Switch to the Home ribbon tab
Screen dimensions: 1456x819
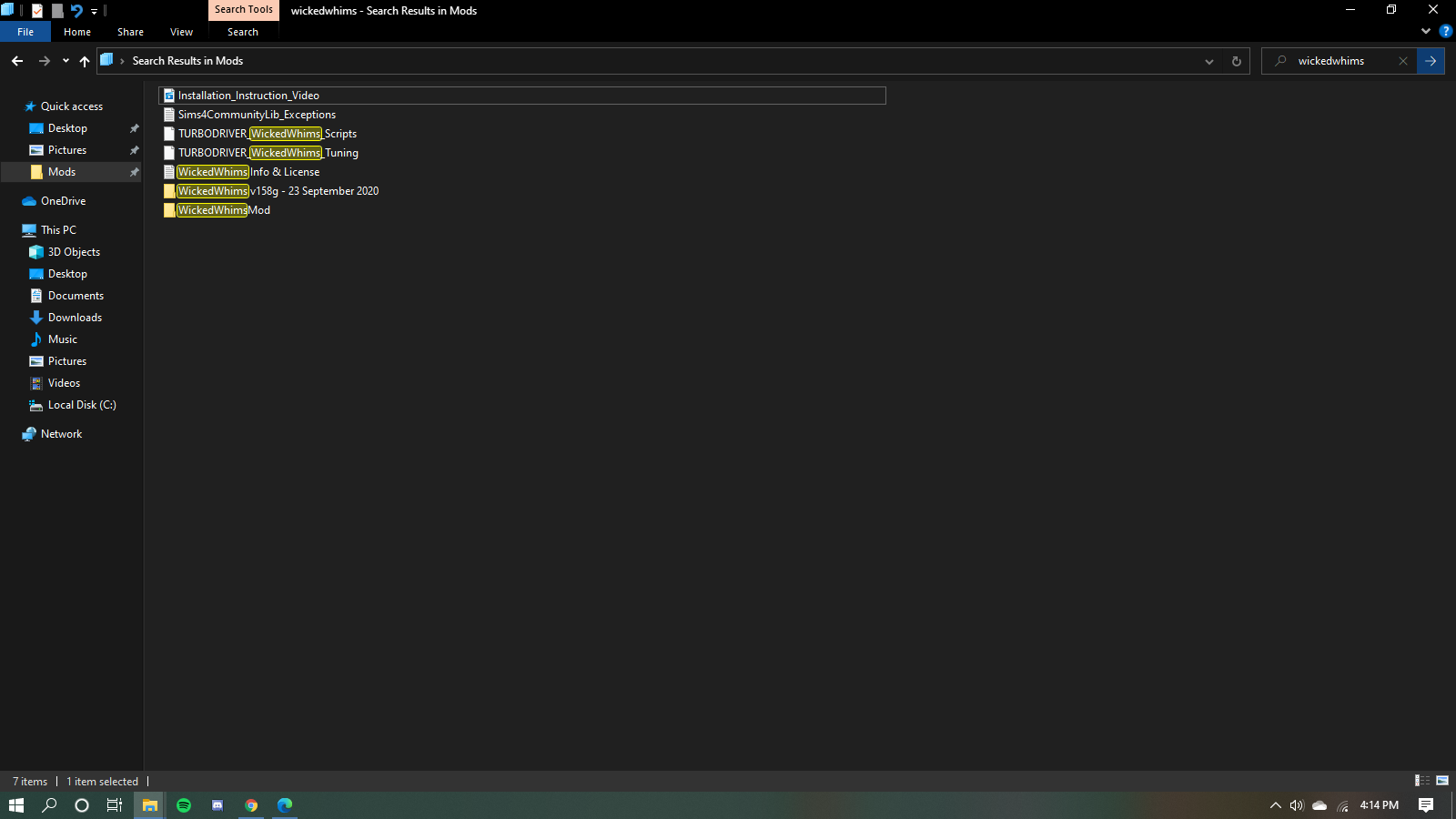(x=77, y=32)
